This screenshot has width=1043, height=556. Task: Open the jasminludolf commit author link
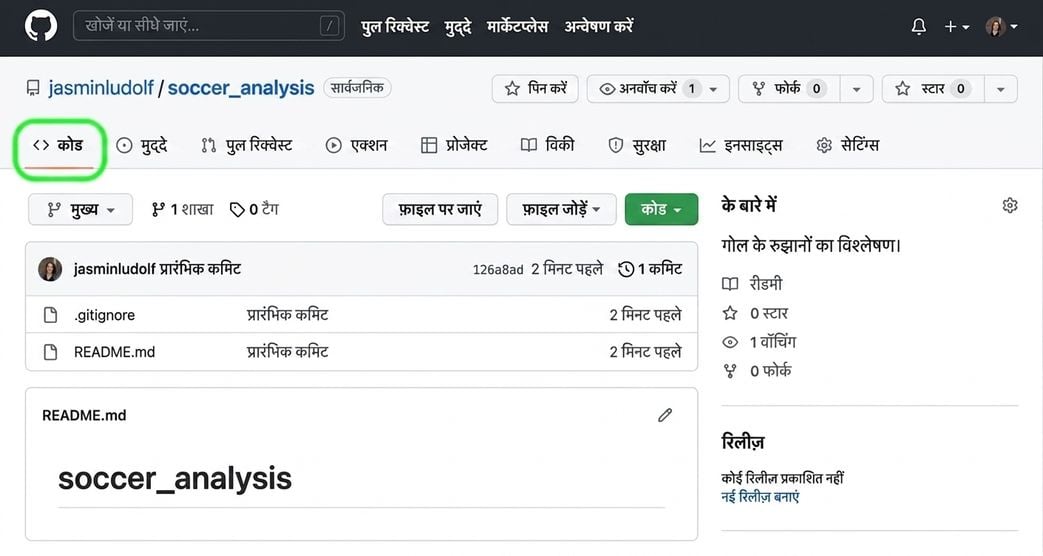coord(114,269)
